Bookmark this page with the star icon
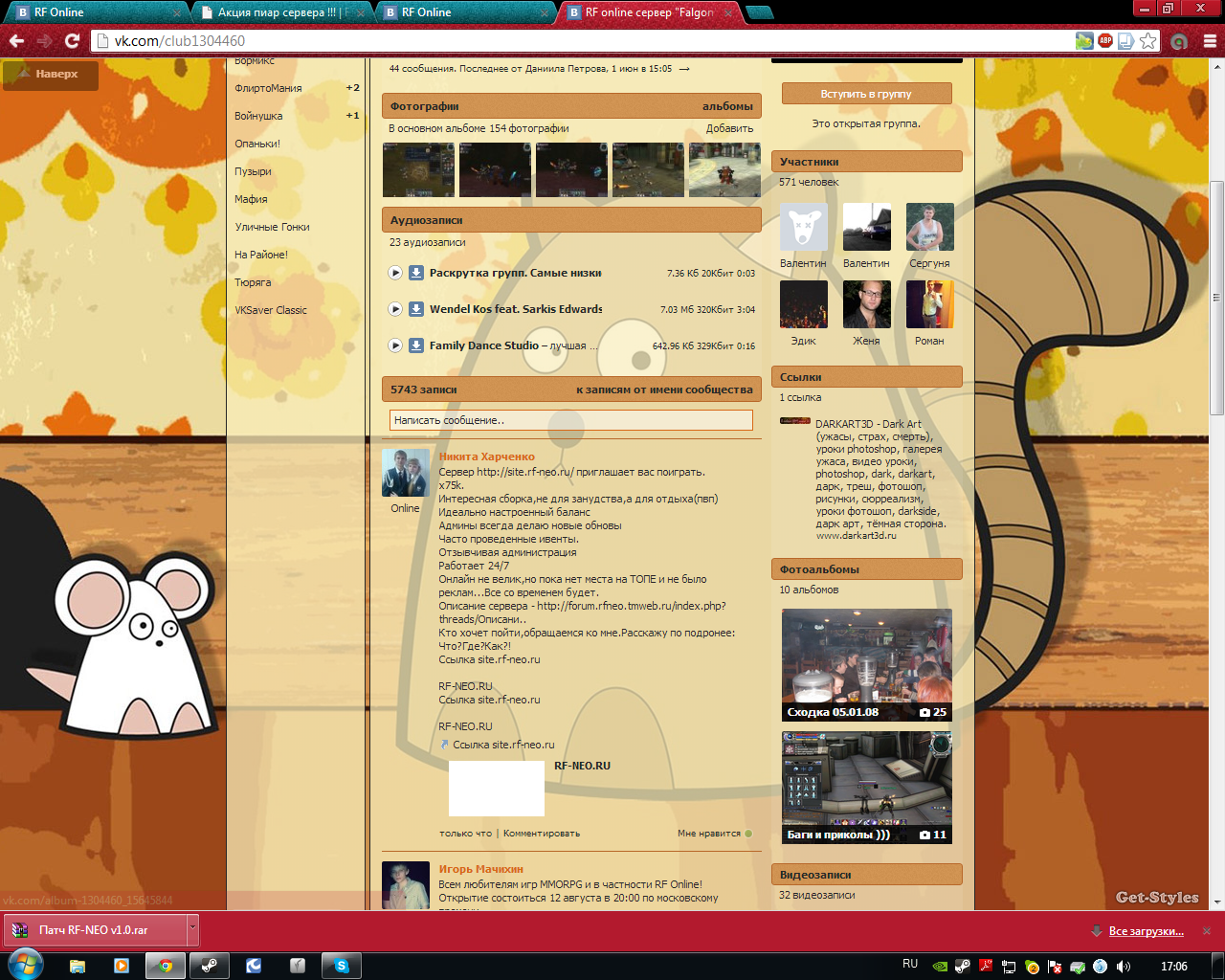Viewport: 1225px width, 980px height. (1147, 41)
